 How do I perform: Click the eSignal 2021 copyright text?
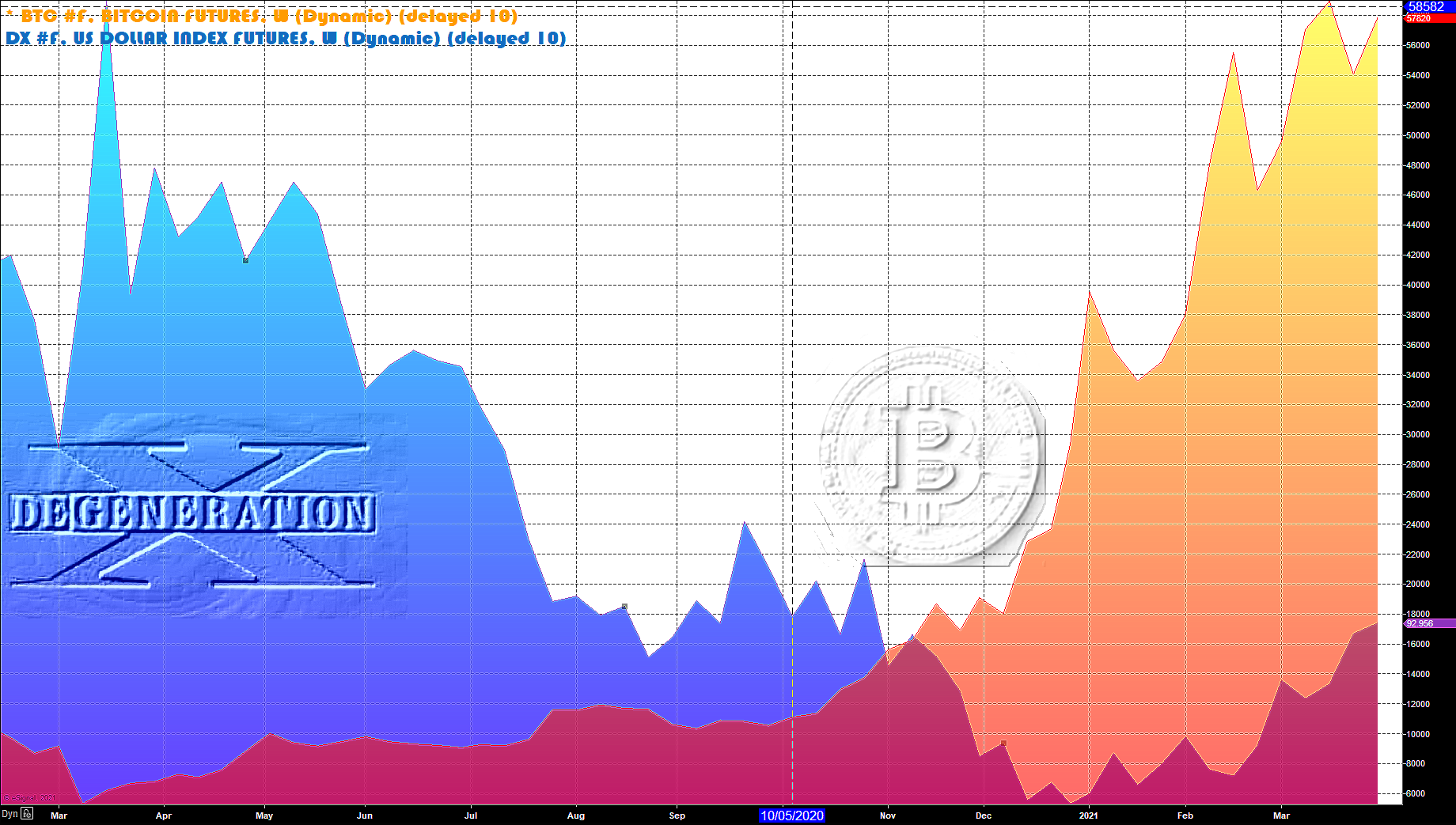[x=30, y=798]
